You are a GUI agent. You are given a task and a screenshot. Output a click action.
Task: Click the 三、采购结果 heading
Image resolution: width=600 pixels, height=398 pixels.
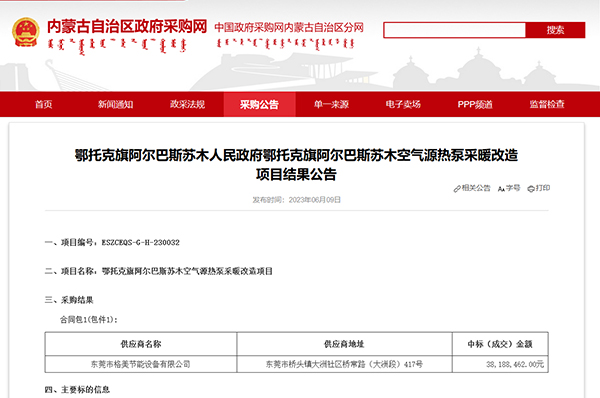pyautogui.click(x=69, y=300)
